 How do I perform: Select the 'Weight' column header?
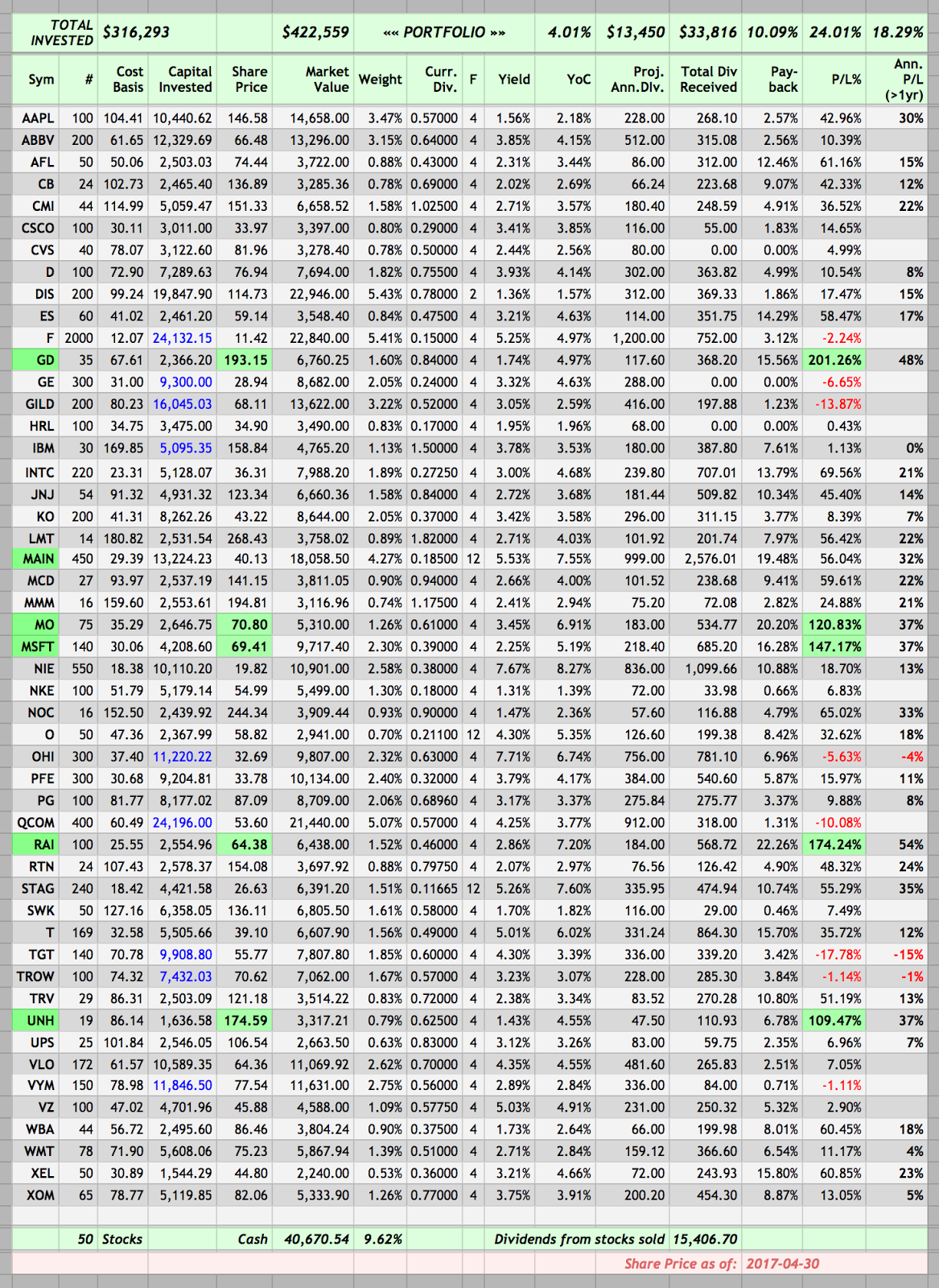point(380,79)
